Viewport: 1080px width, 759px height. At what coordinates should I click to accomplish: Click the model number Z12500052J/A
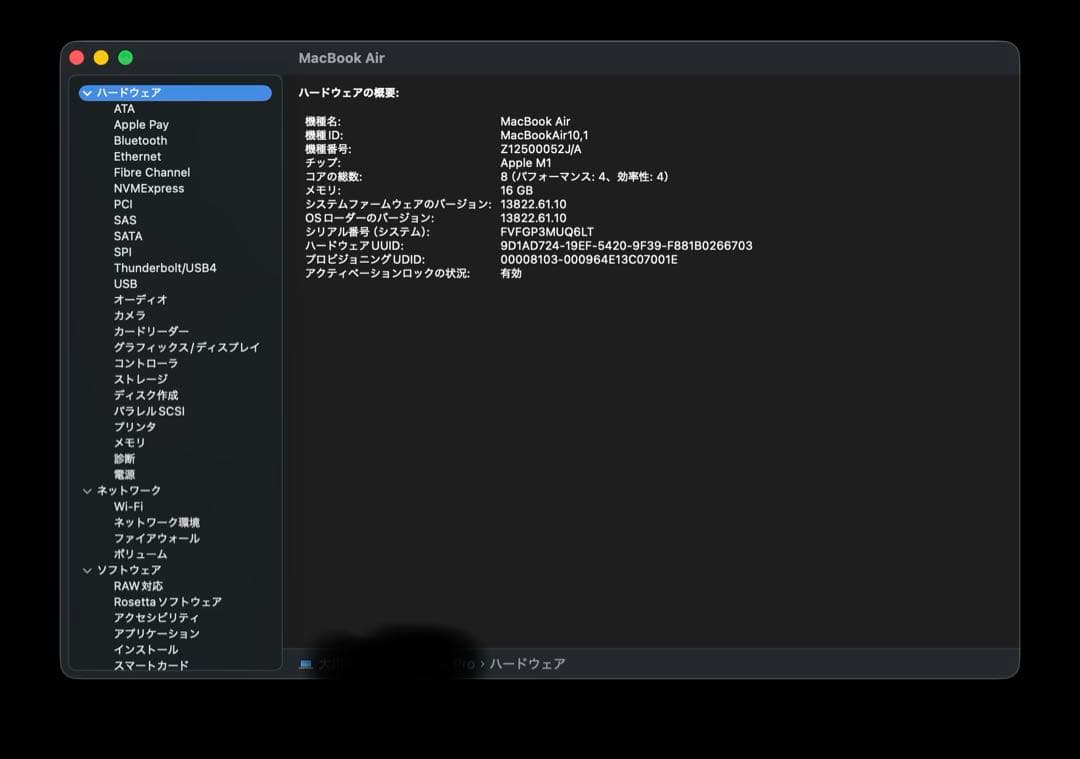click(541, 149)
